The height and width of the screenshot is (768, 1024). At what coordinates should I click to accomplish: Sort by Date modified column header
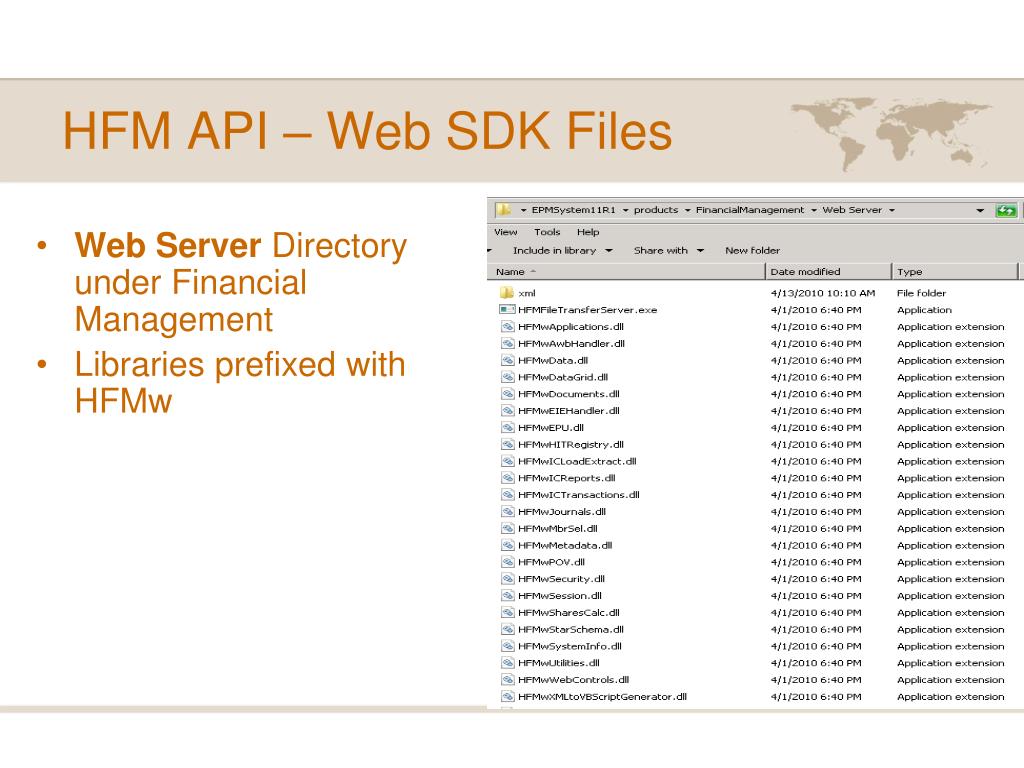pos(828,272)
